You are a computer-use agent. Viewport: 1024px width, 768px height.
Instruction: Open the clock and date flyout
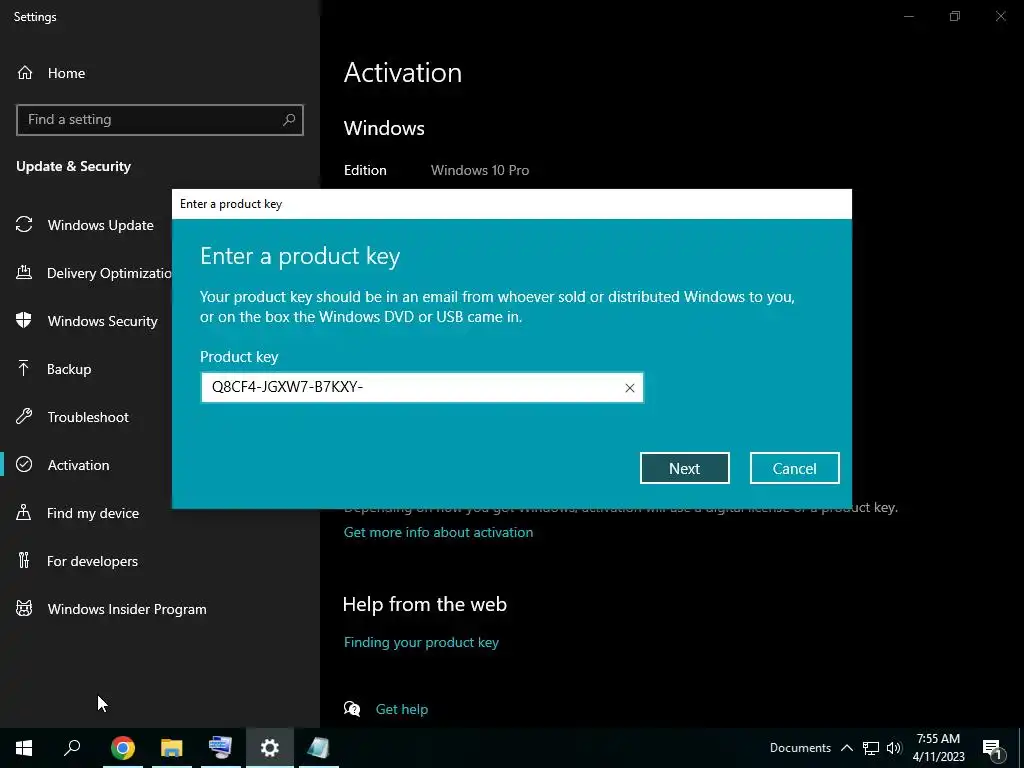pyautogui.click(x=938, y=748)
